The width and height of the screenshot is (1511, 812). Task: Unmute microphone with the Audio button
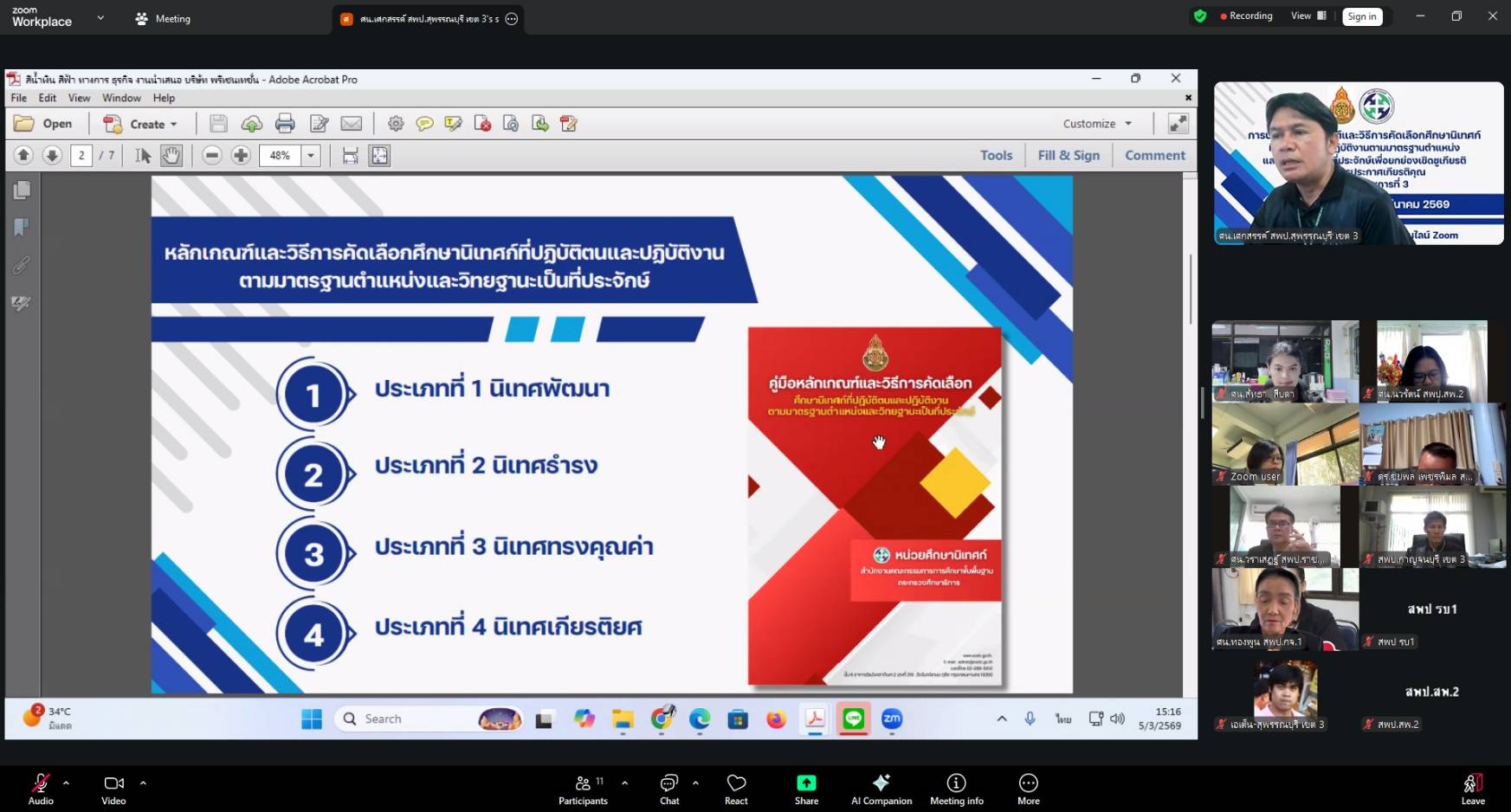[x=40, y=789]
